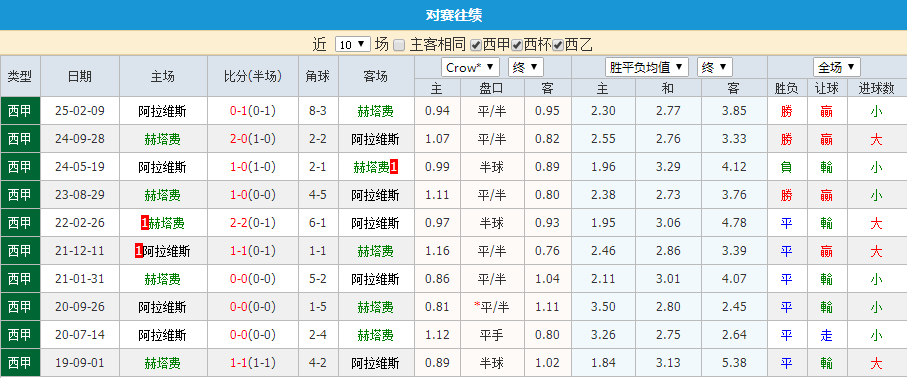Click red card badge beside 赫塔费 in 24-05-19 row

394,167
